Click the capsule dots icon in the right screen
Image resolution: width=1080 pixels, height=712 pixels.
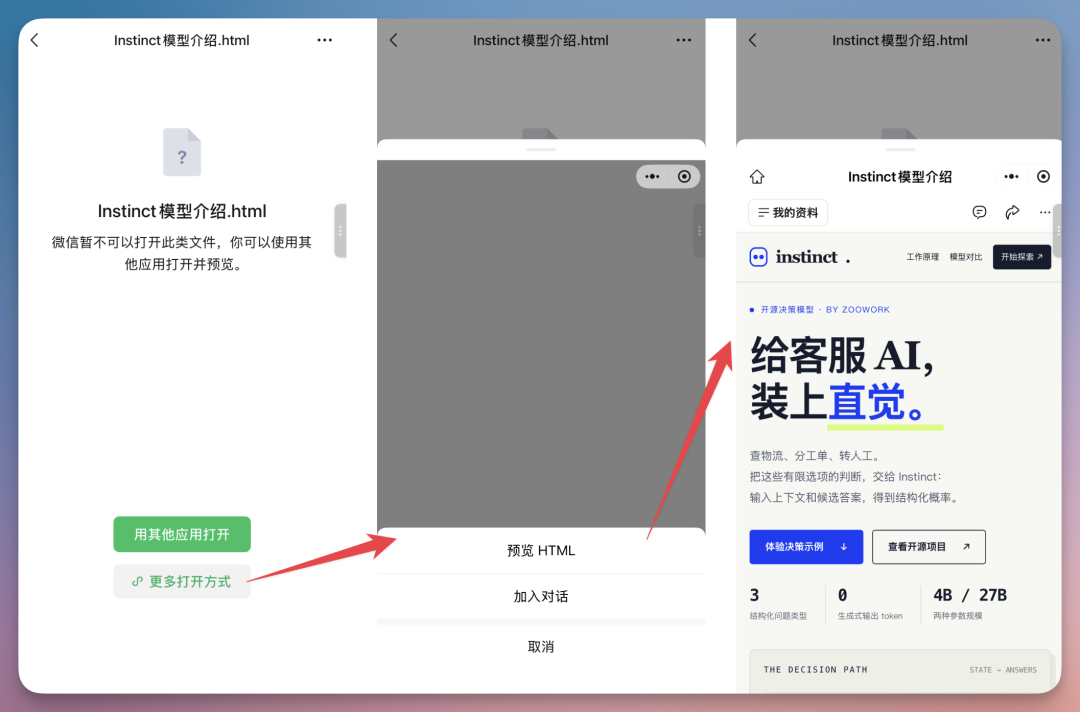click(1011, 177)
